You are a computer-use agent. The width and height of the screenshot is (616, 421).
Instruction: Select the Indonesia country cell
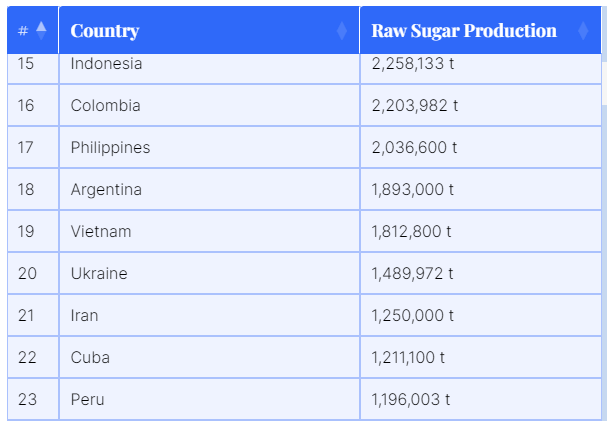(x=106, y=64)
